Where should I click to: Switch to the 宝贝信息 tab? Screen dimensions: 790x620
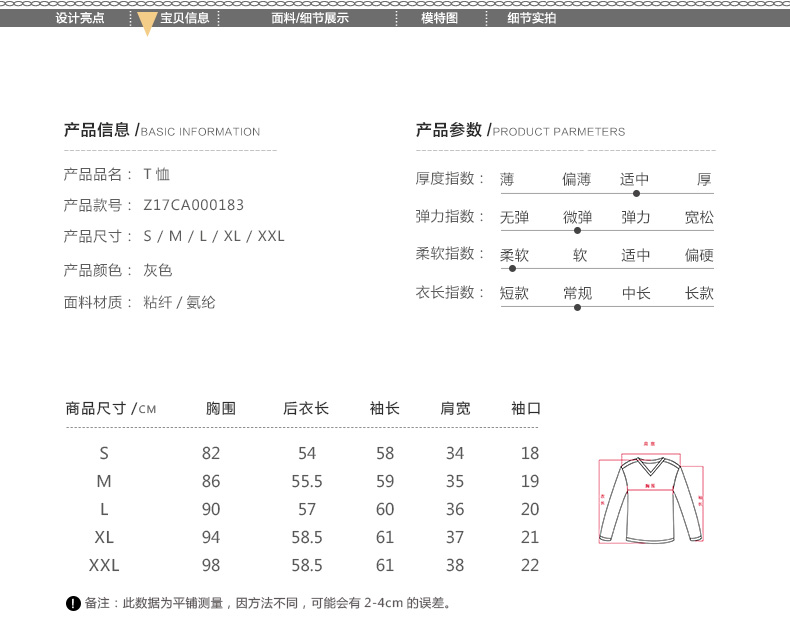click(185, 18)
